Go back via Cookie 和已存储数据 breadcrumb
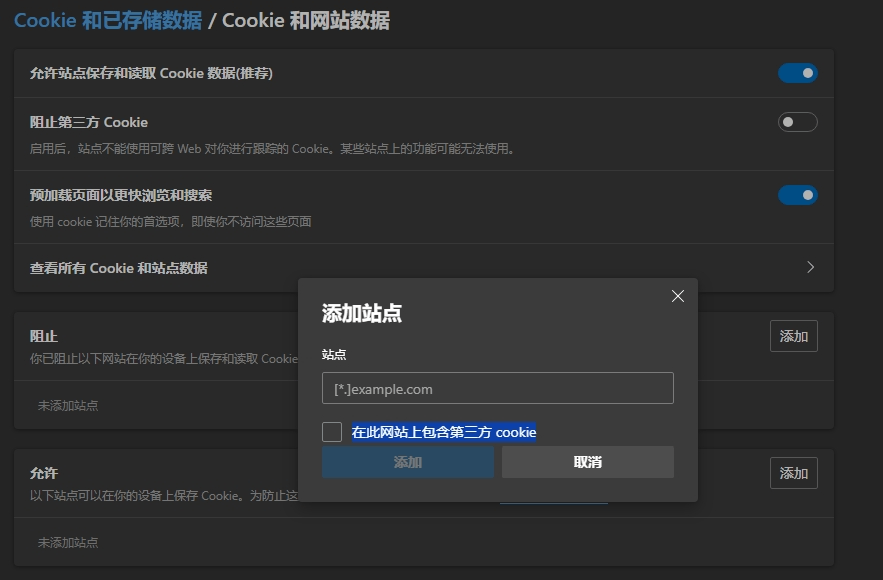Viewport: 883px width, 580px height. click(108, 21)
